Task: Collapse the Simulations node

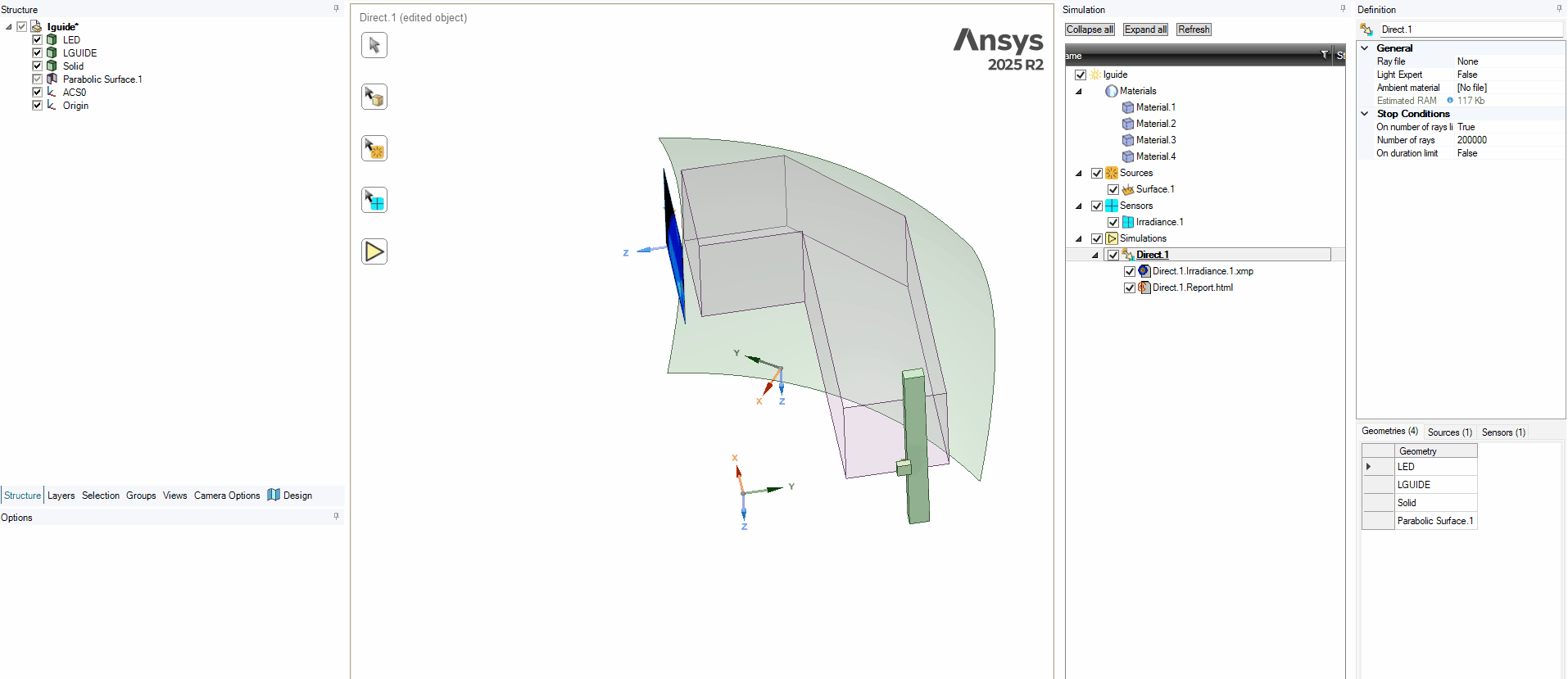Action: pyautogui.click(x=1079, y=238)
